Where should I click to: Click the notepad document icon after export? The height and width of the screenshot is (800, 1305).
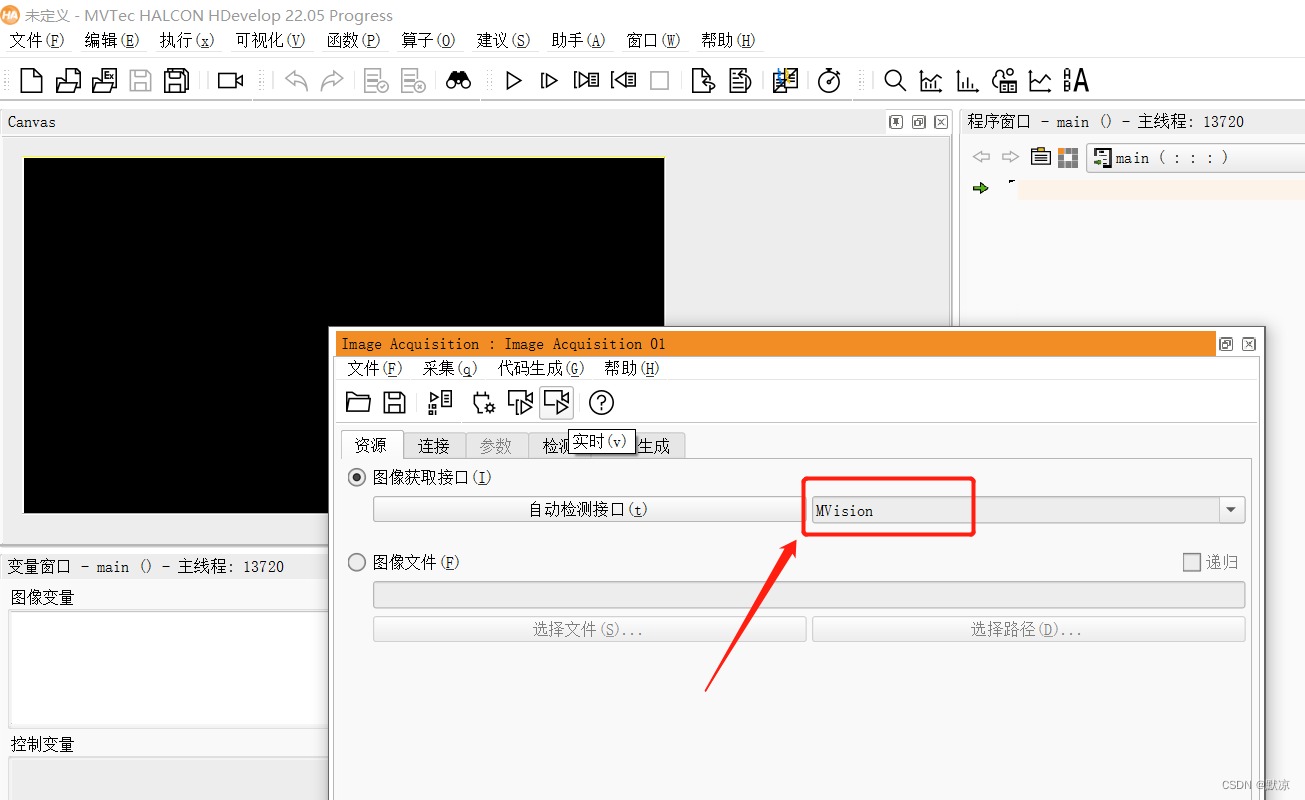click(x=740, y=81)
